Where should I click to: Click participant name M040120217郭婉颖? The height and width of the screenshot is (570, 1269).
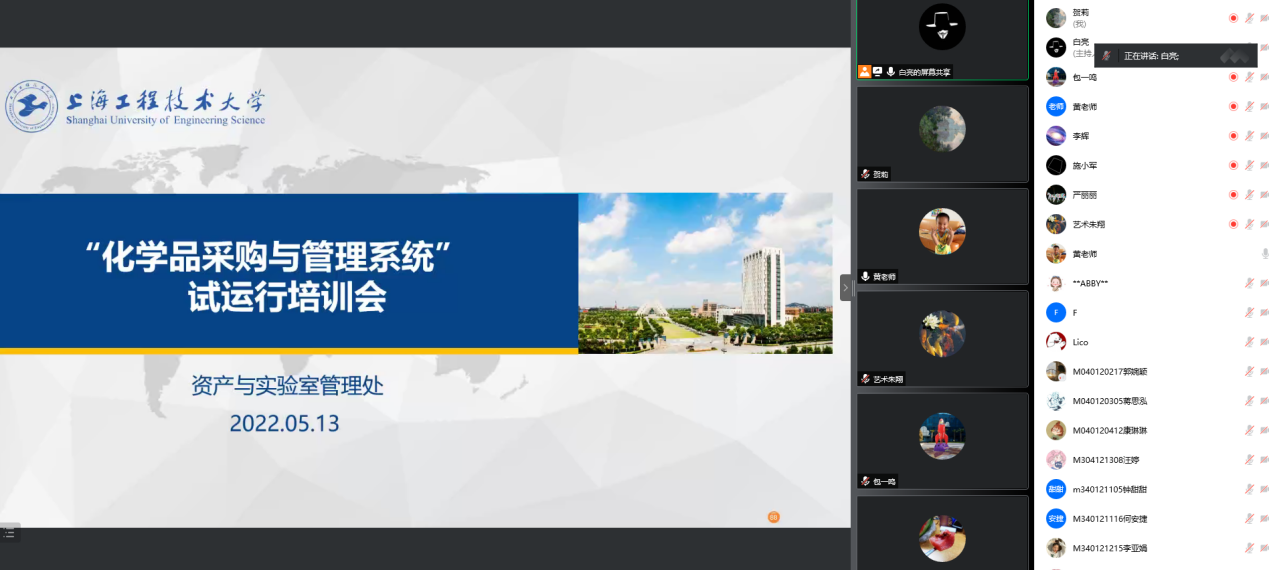1110,372
